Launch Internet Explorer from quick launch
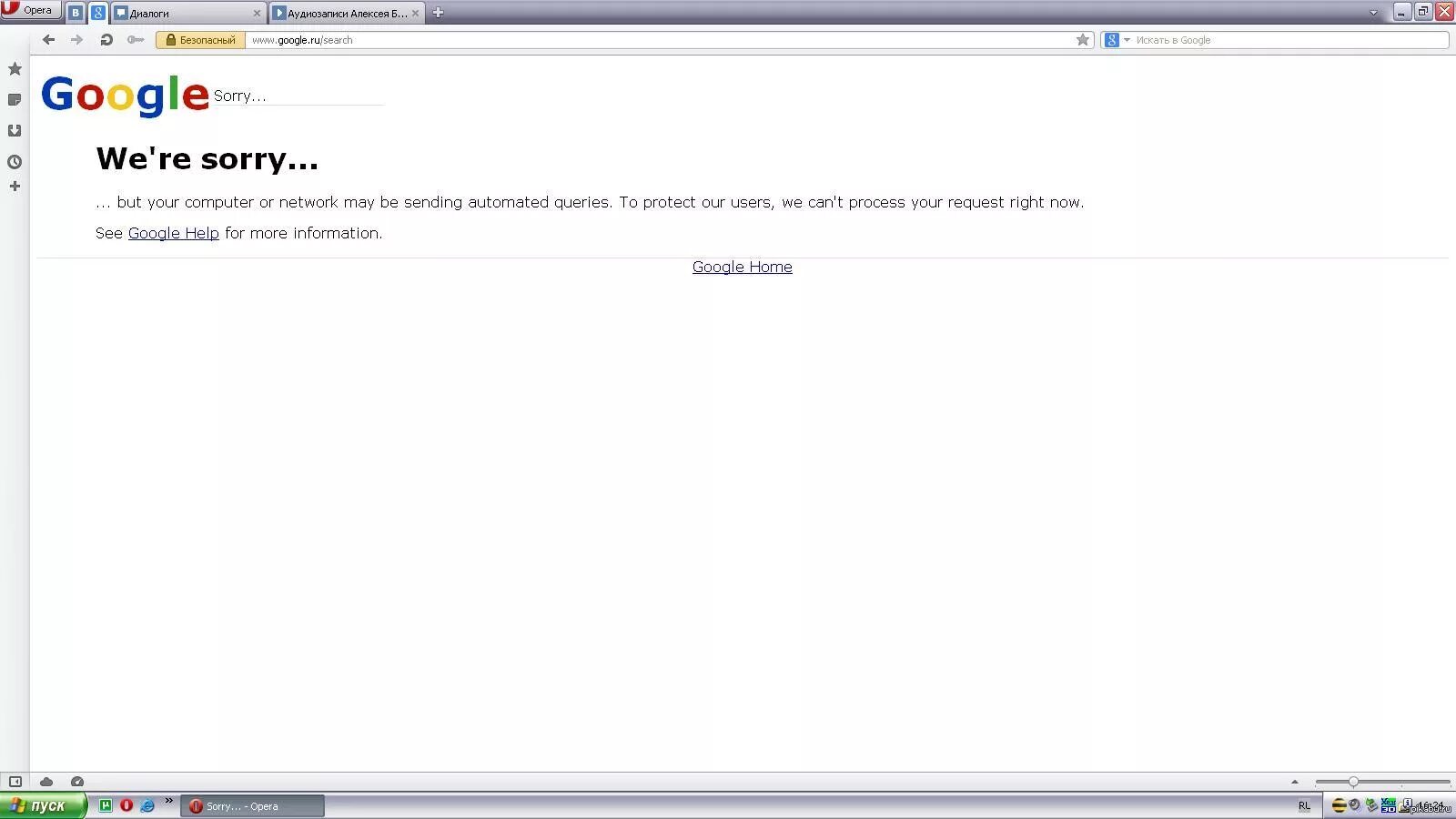The image size is (1456, 819). 147,805
